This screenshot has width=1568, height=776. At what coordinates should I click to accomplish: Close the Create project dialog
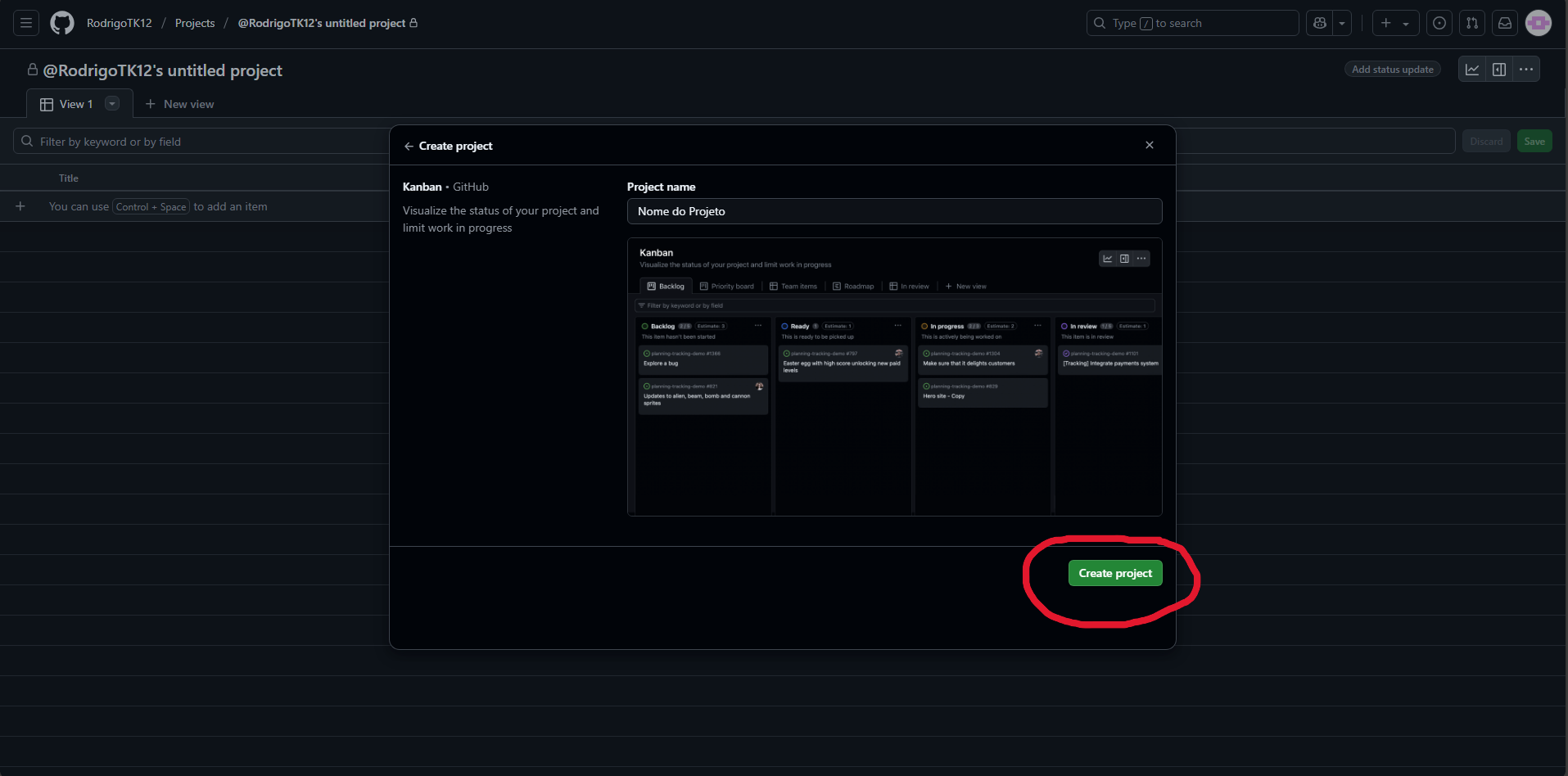(1150, 145)
